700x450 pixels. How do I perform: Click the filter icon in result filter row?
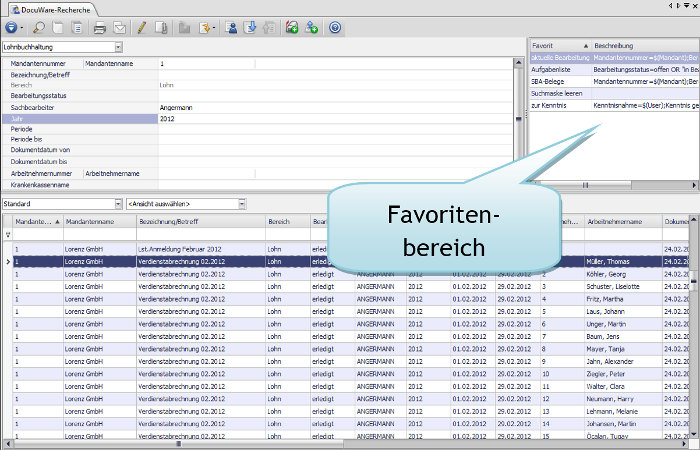pos(8,234)
